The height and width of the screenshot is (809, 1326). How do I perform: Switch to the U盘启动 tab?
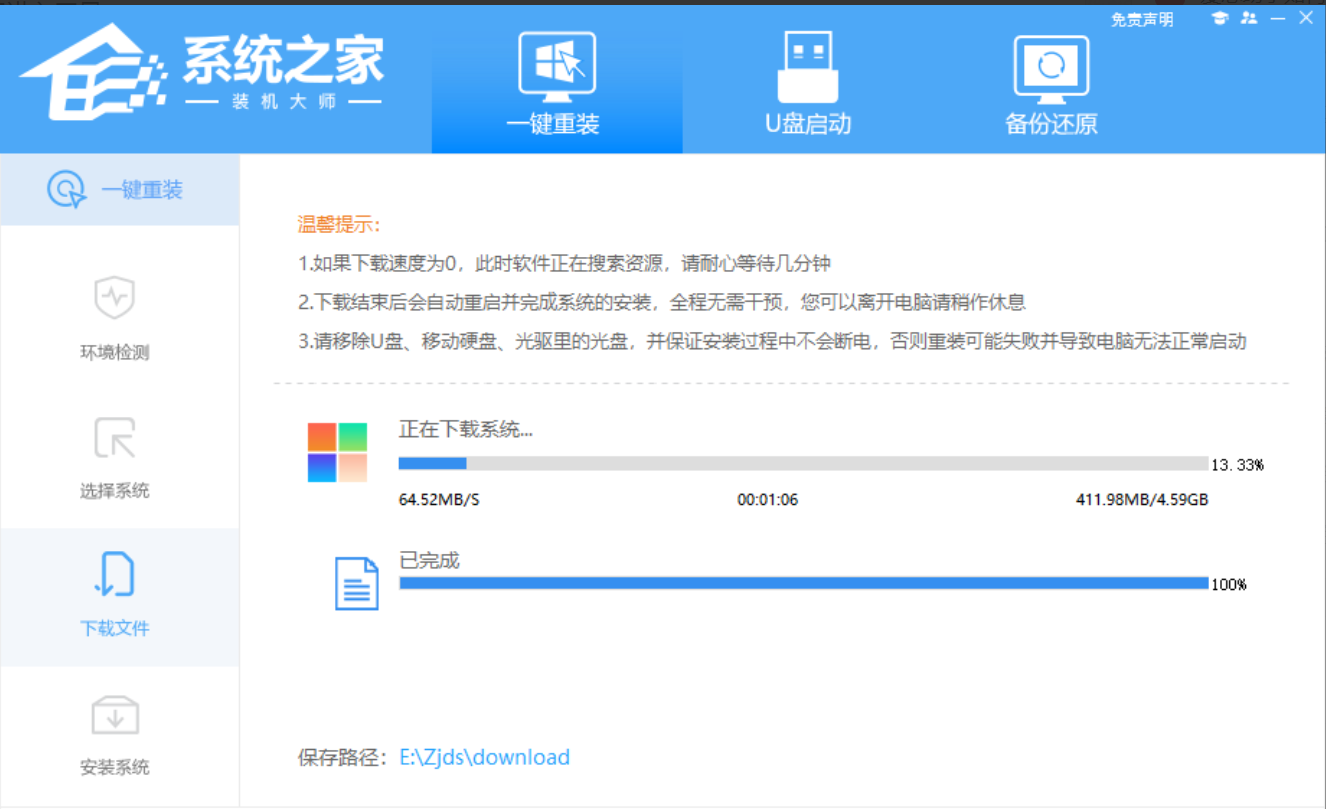(x=808, y=84)
